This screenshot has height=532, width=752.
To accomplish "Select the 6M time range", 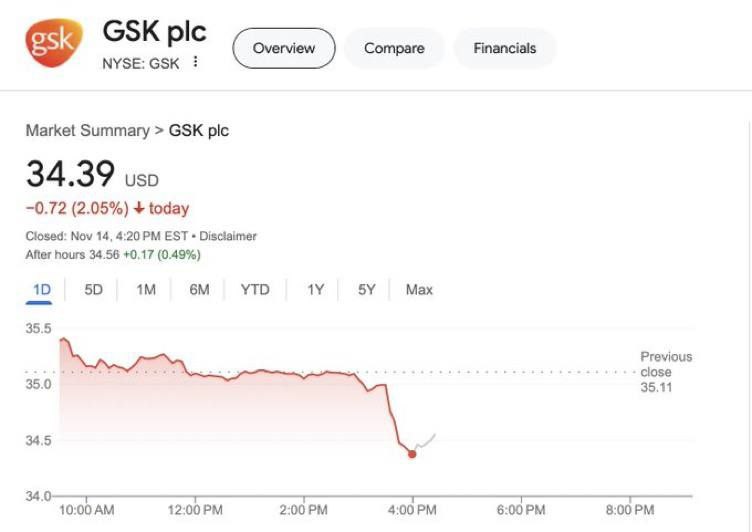I will 199,290.
